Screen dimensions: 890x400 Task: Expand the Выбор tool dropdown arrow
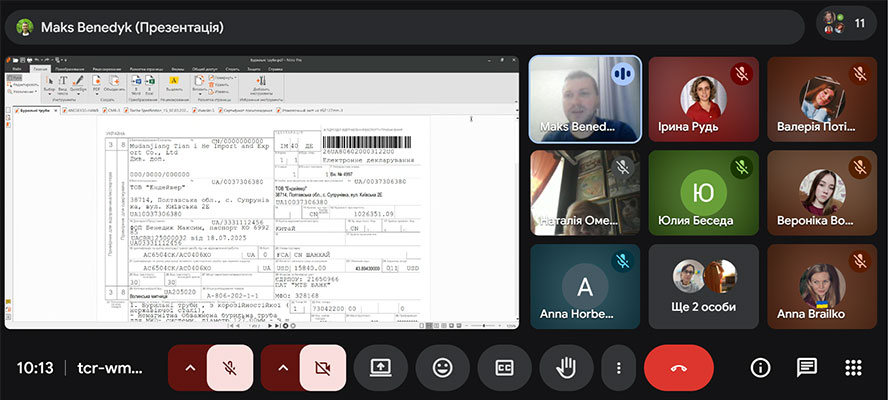click(50, 94)
